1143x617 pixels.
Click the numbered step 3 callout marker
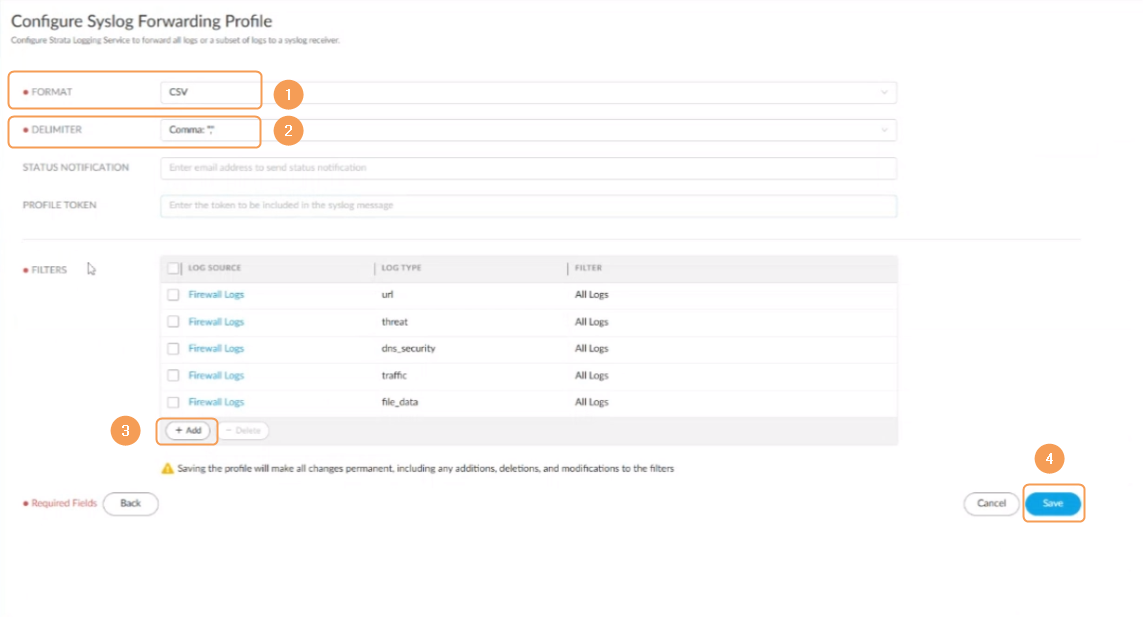[125, 431]
